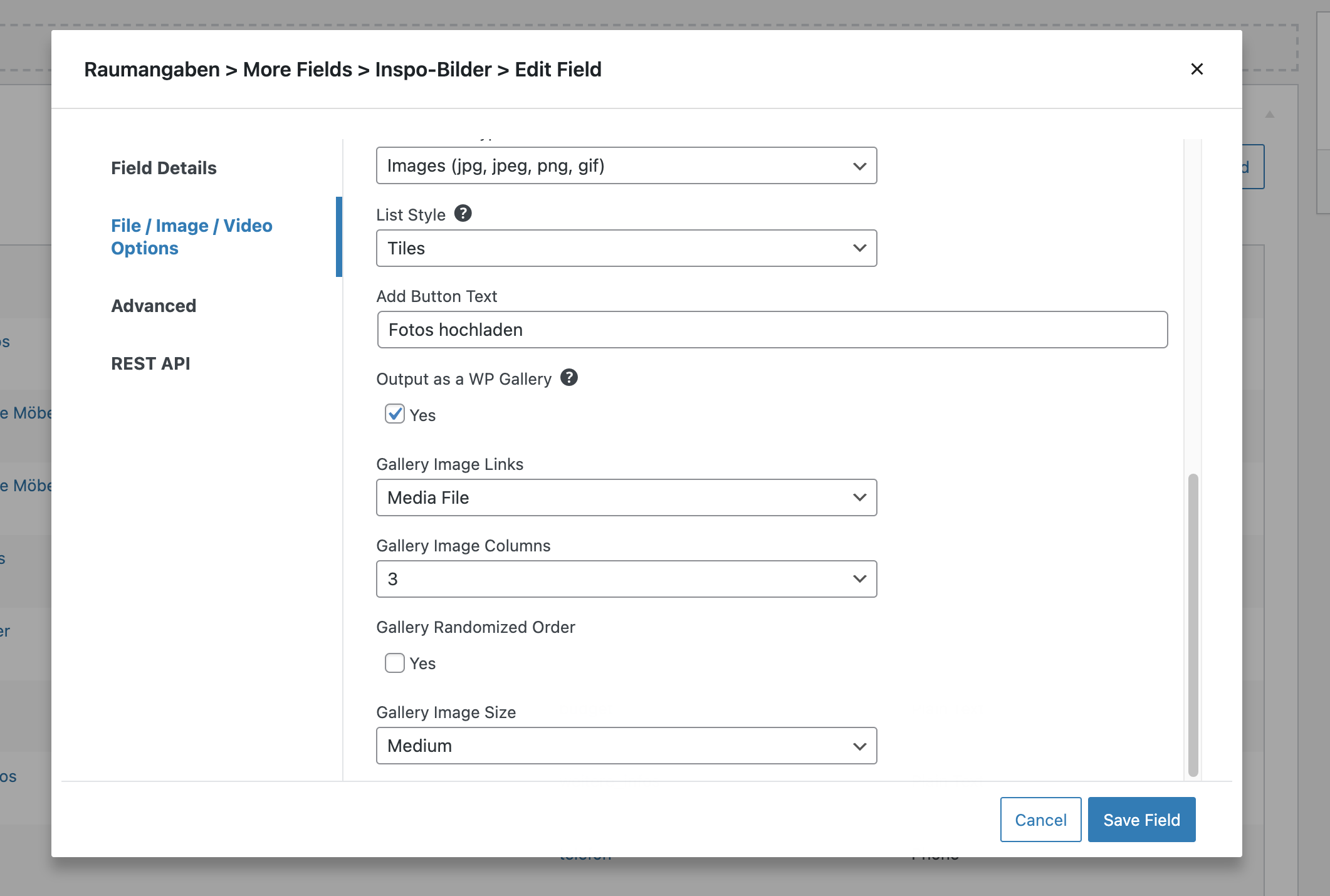
Task: Open the Inspo-Bilder breadcrumb link
Action: pyautogui.click(x=432, y=69)
